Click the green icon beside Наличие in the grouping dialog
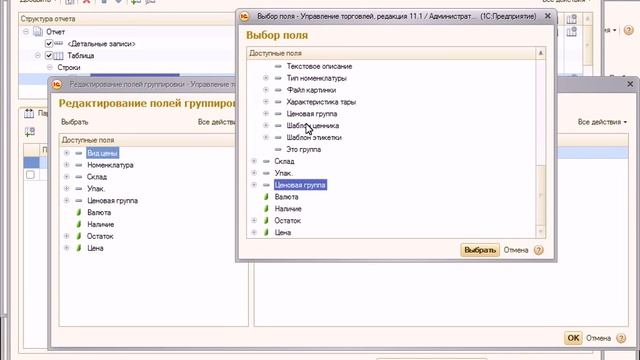Image resolution: width=640 pixels, height=360 pixels. coord(79,224)
